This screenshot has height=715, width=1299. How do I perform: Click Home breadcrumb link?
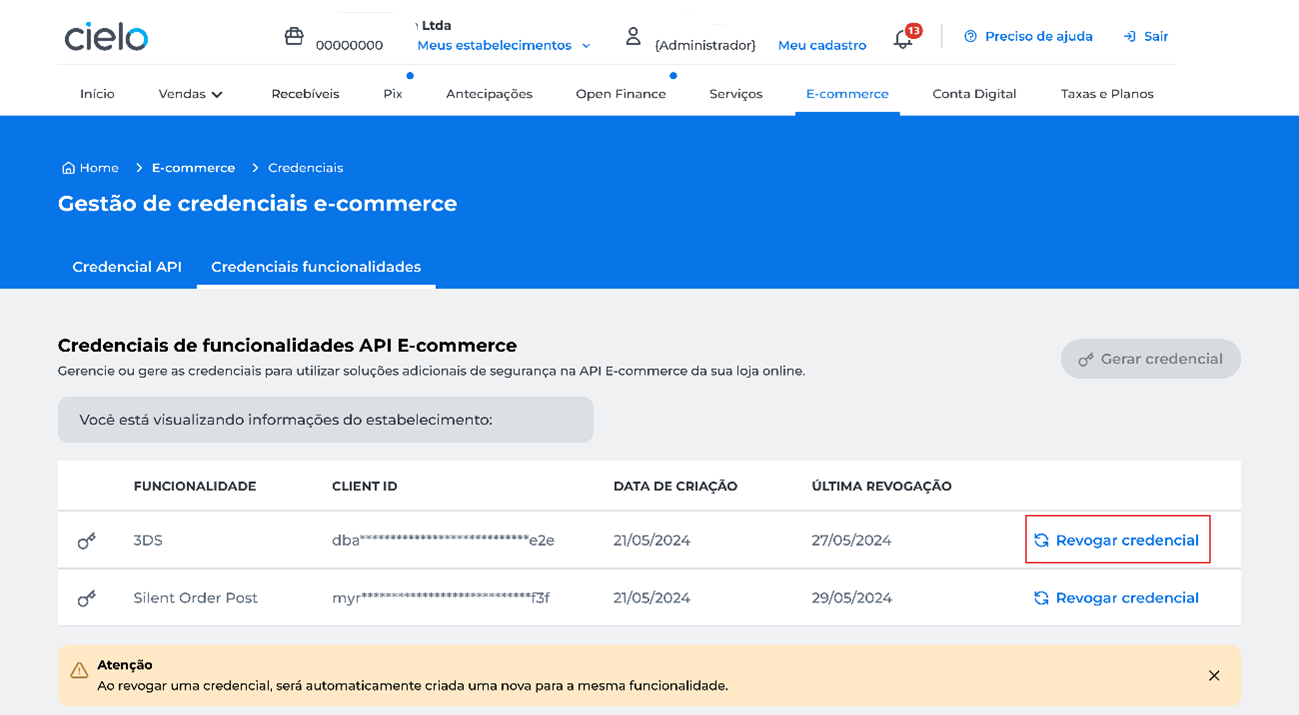pyautogui.click(x=99, y=168)
